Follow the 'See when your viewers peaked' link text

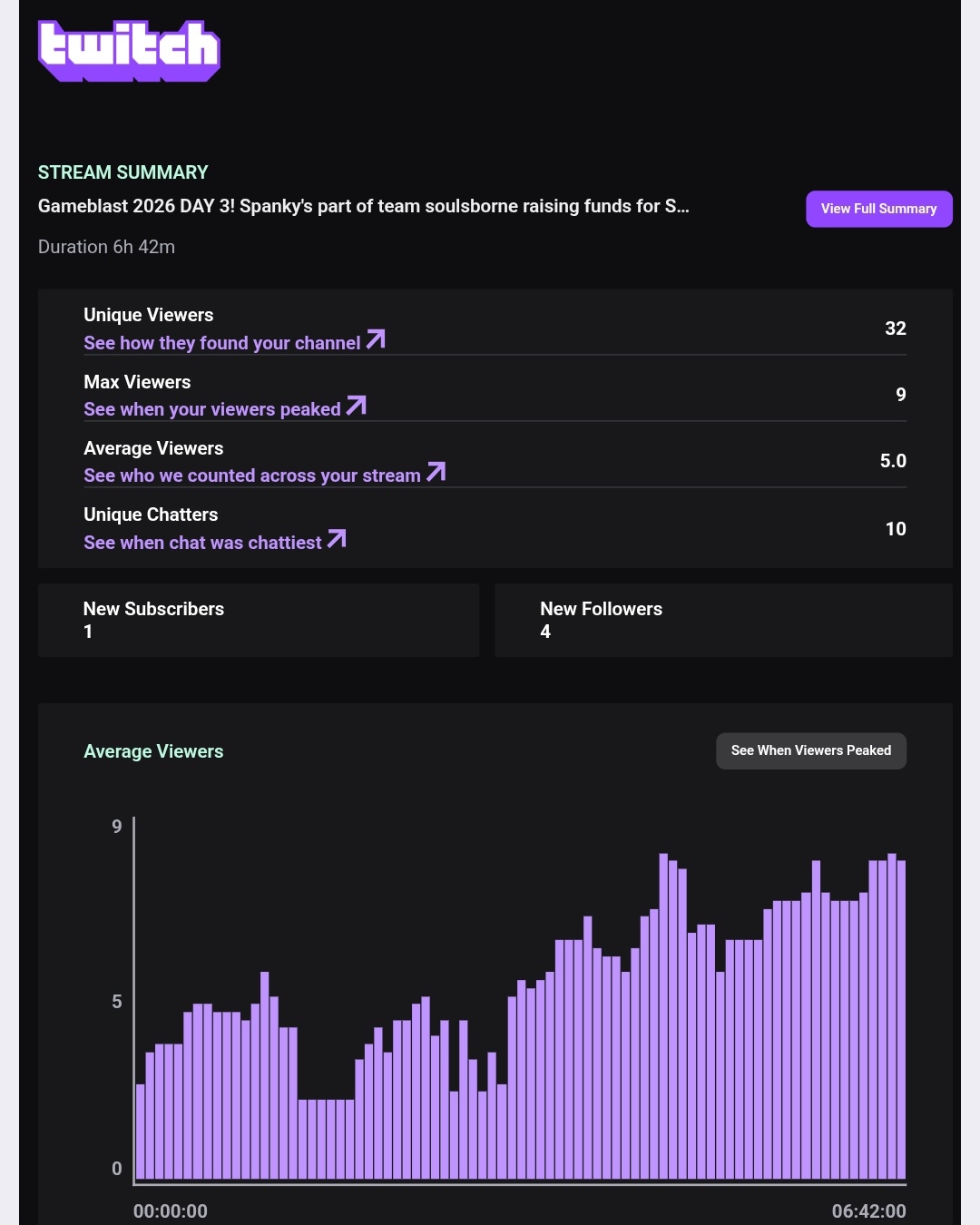point(211,409)
